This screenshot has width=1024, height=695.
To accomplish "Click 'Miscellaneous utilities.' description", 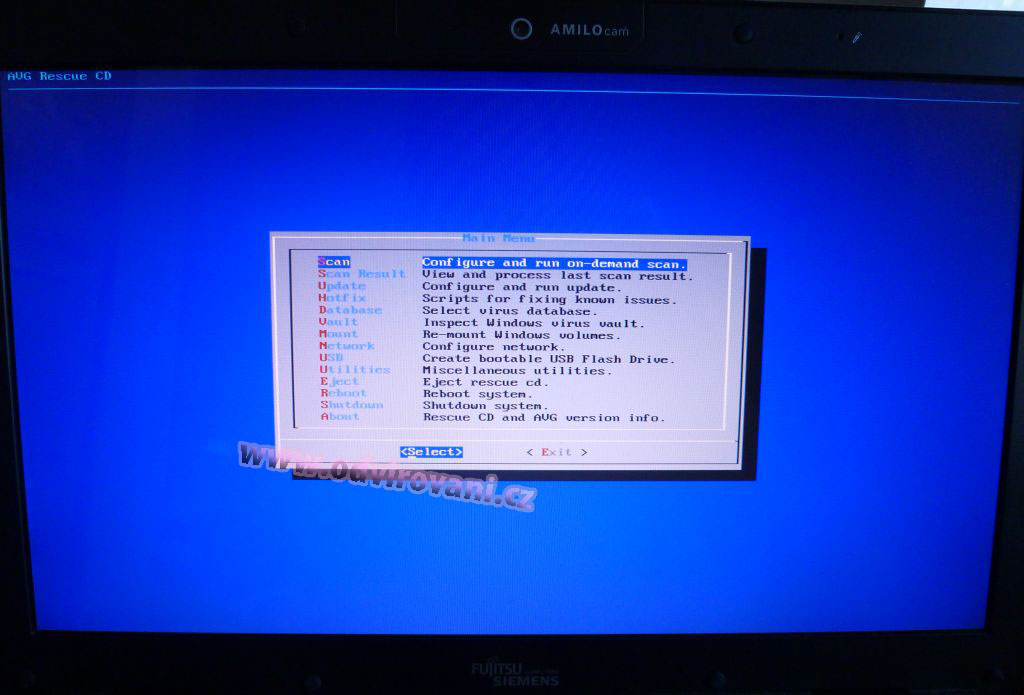I will 517,370.
